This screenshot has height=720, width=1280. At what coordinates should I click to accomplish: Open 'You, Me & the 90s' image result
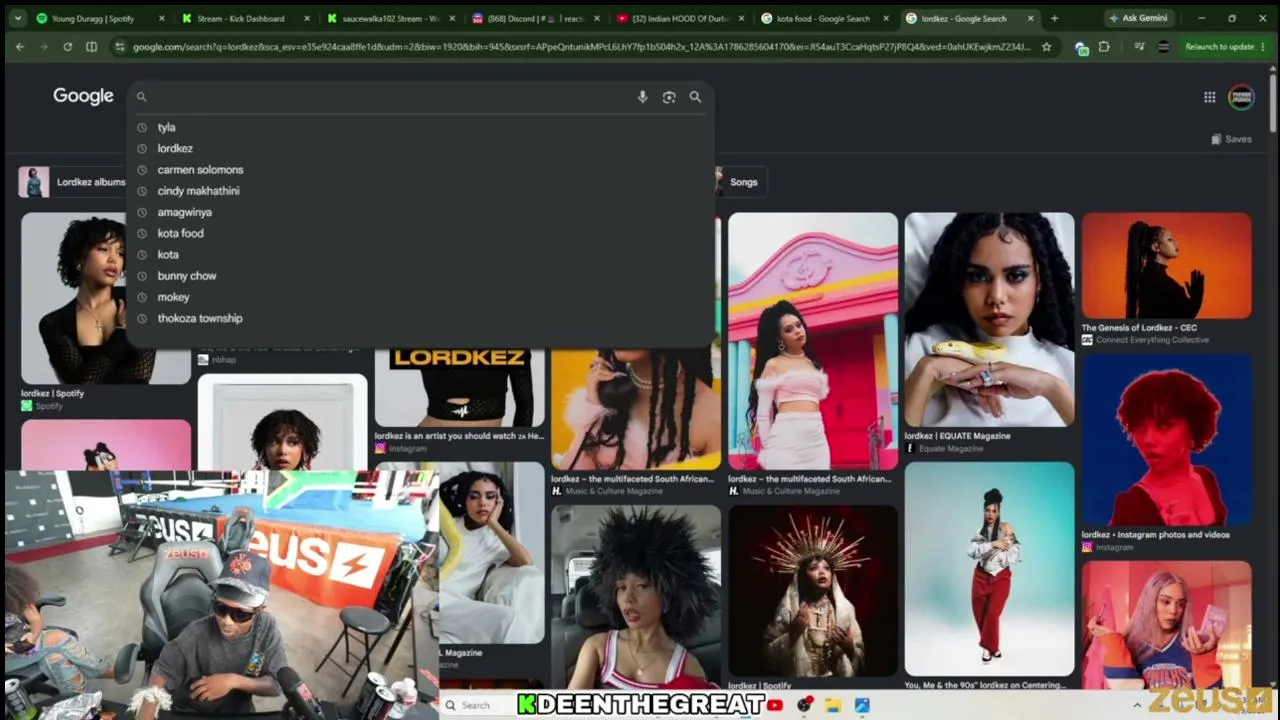(x=989, y=569)
